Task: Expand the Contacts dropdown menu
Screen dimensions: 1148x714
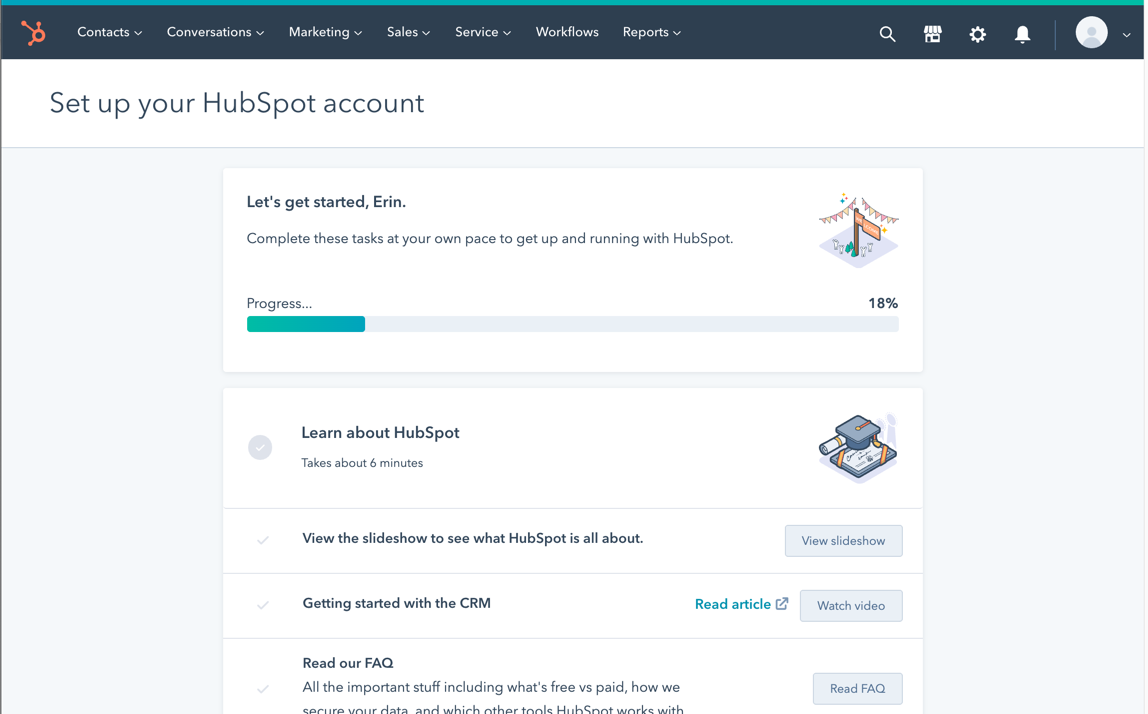Action: point(109,32)
